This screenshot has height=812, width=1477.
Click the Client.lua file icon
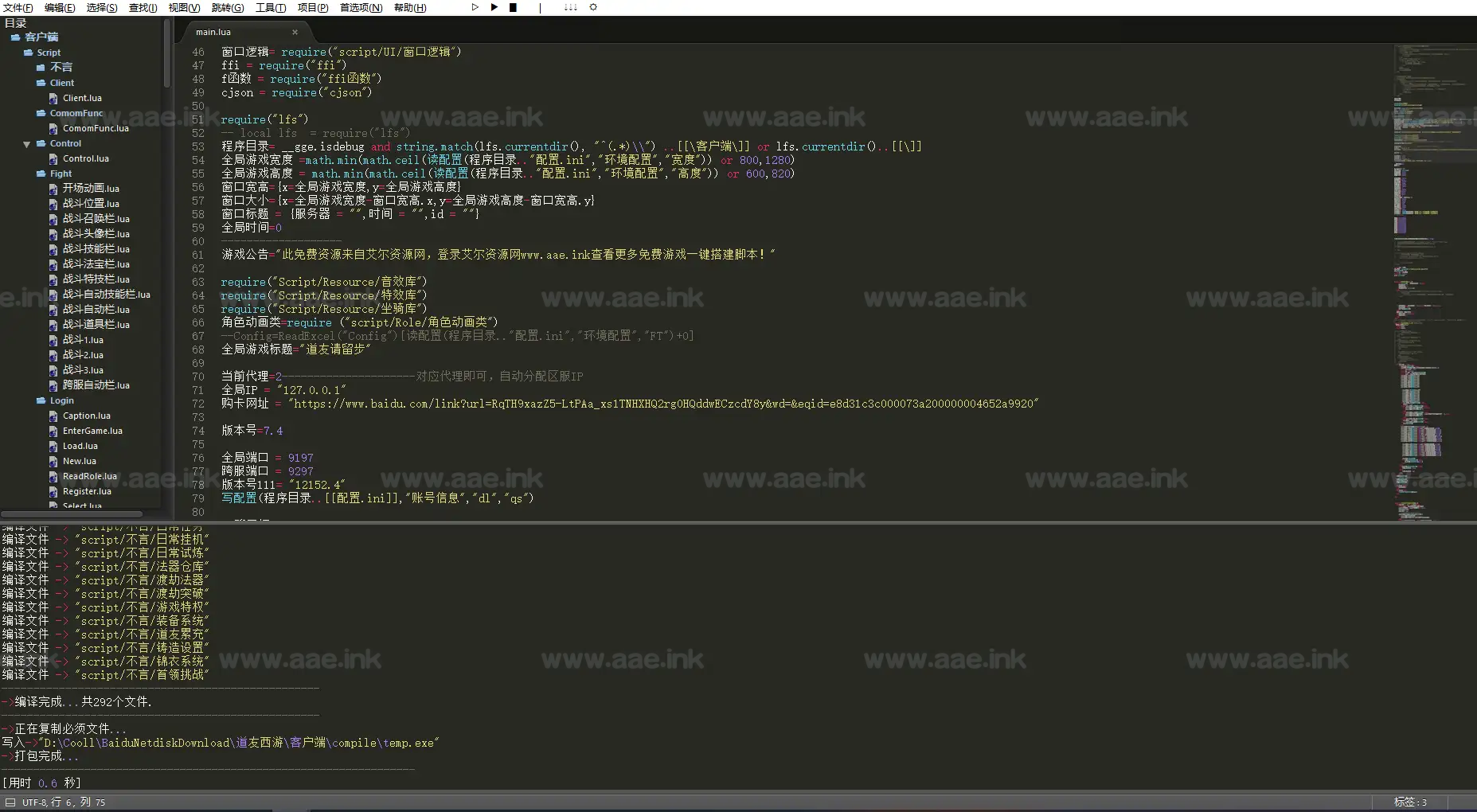pyautogui.click(x=53, y=99)
